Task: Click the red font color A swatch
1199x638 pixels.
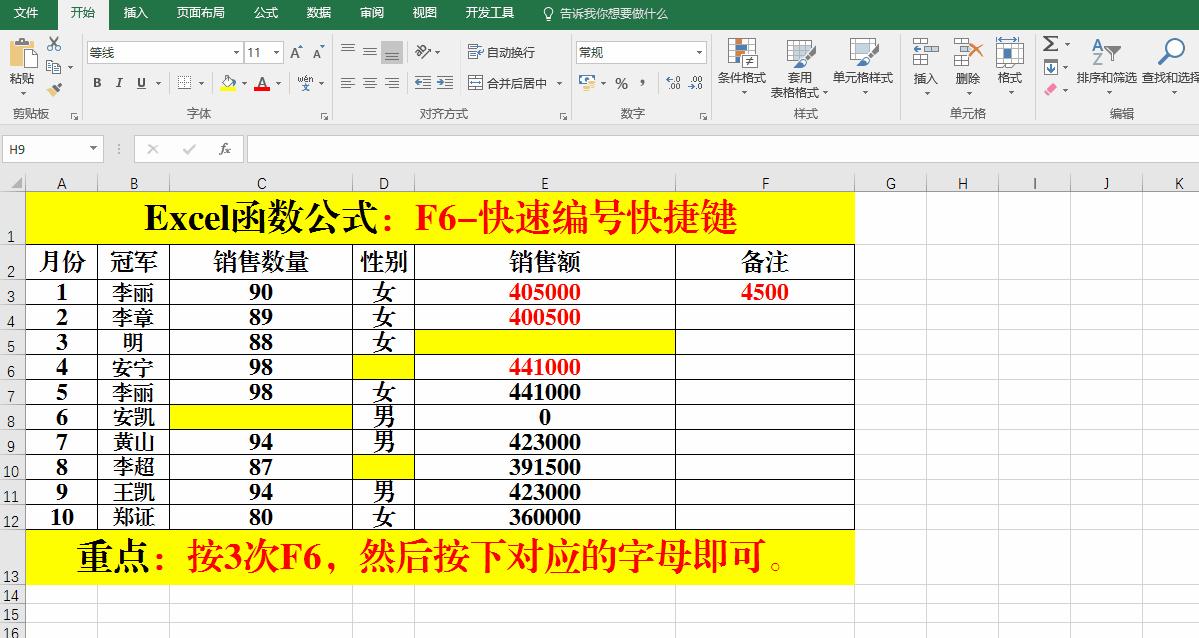Action: tap(262, 85)
